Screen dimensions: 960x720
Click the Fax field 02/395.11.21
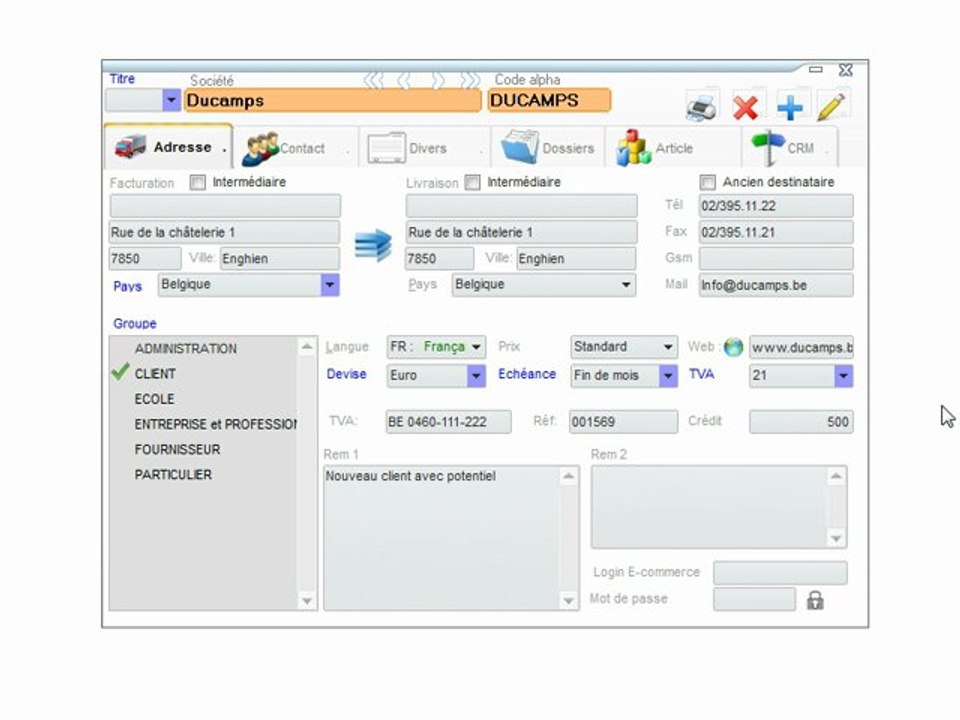pos(776,232)
